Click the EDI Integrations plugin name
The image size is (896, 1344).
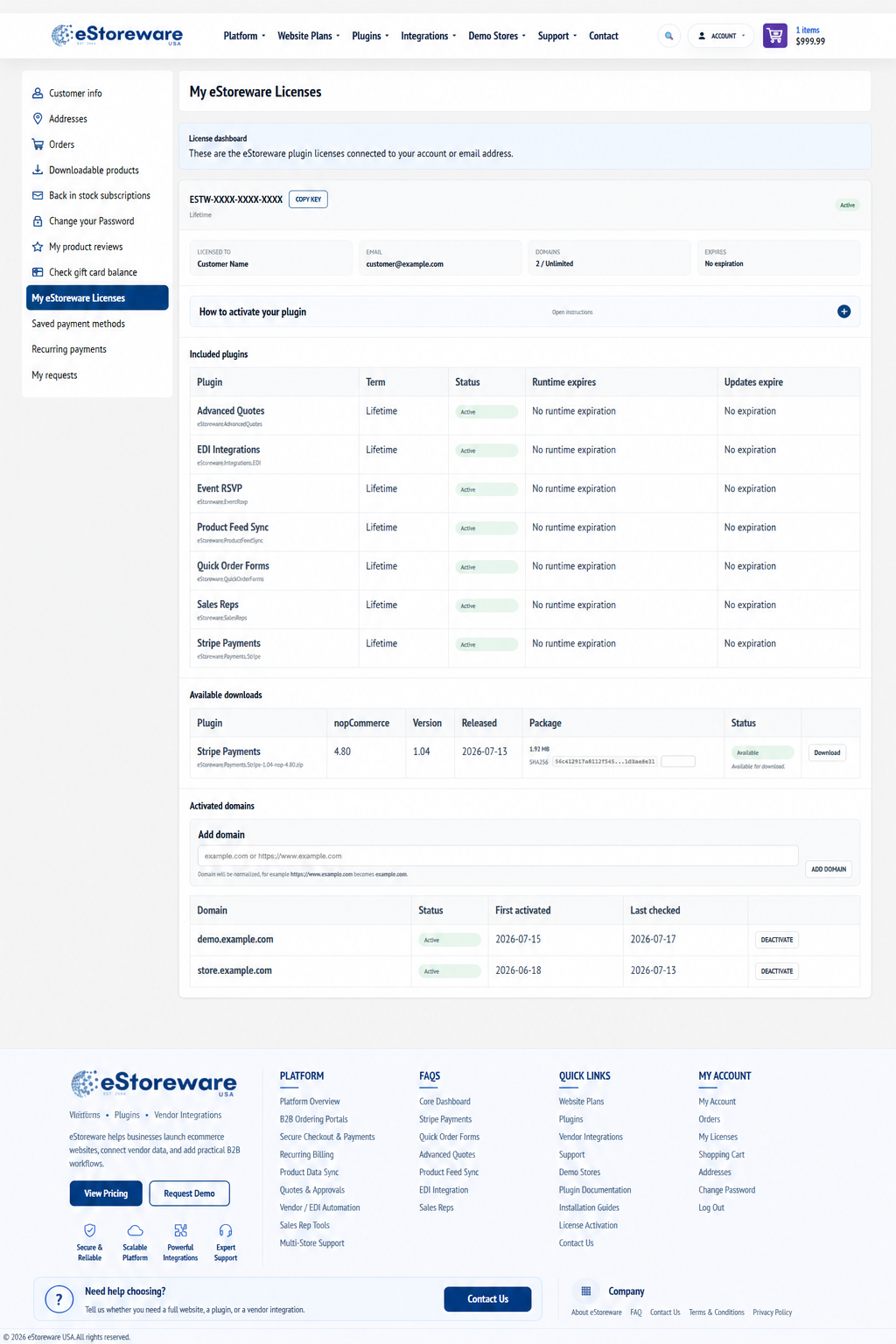(x=228, y=450)
